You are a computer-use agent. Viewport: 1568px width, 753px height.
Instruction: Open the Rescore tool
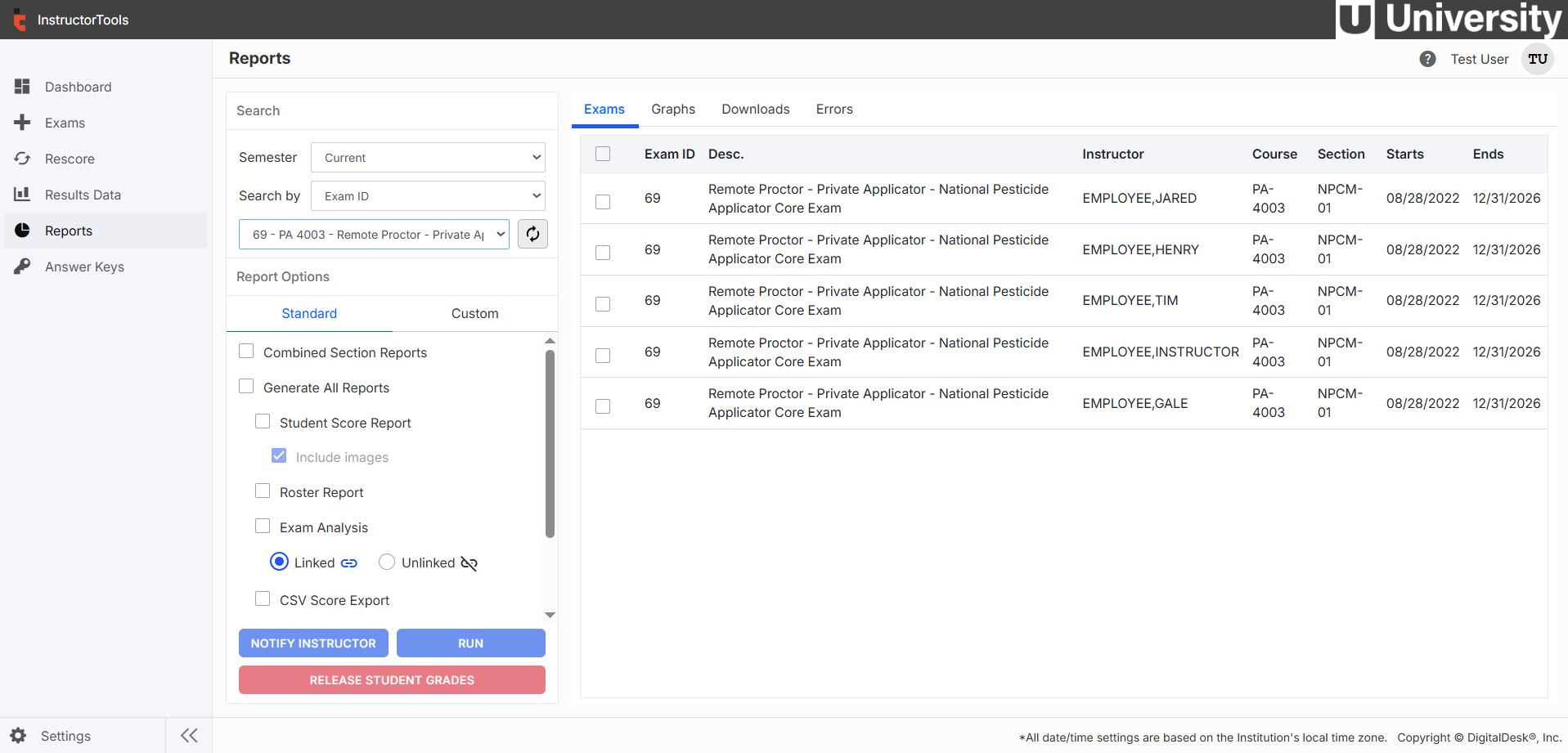pyautogui.click(x=70, y=159)
